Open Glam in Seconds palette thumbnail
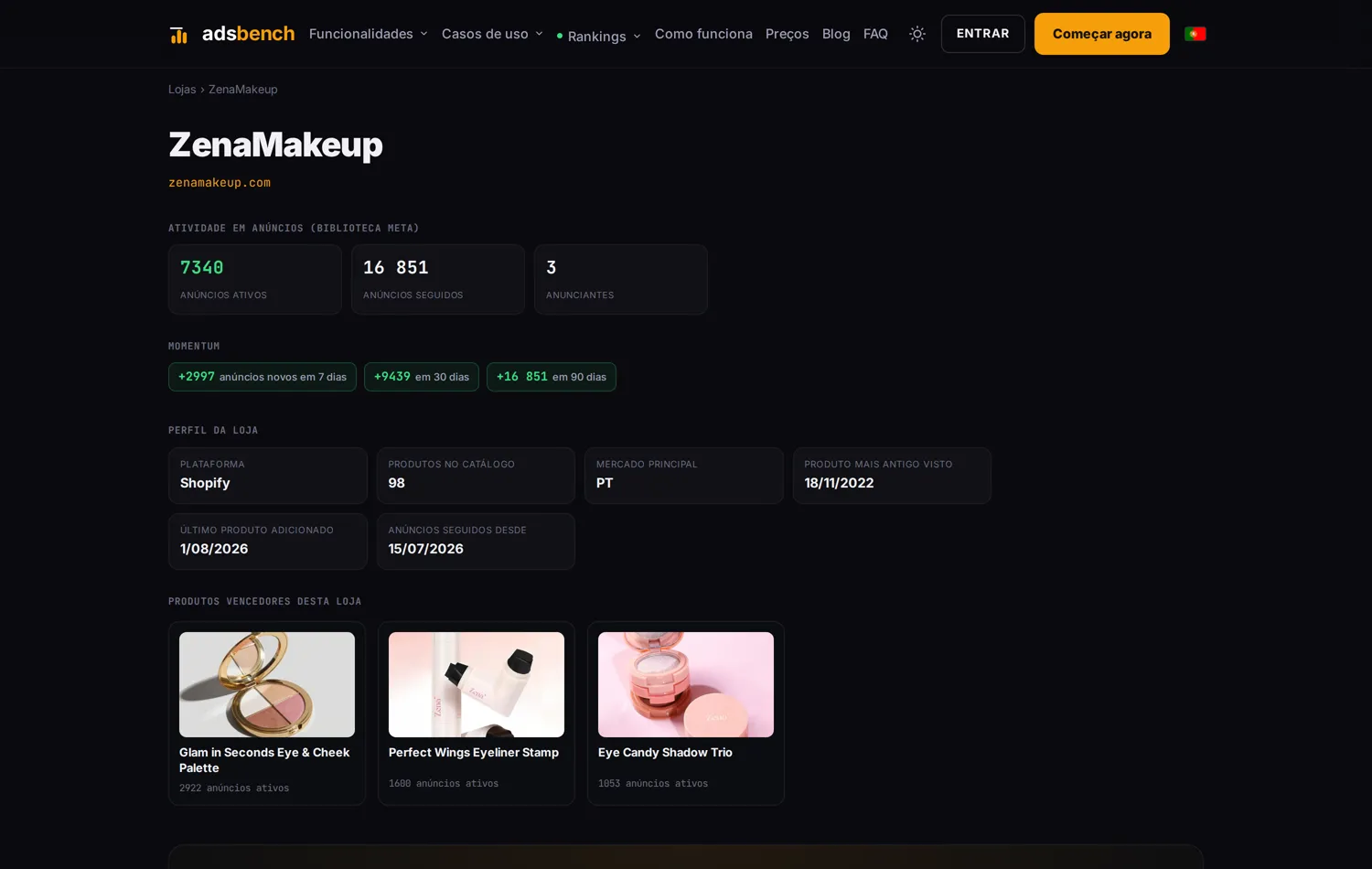This screenshot has height=869, width=1372. coord(267,684)
